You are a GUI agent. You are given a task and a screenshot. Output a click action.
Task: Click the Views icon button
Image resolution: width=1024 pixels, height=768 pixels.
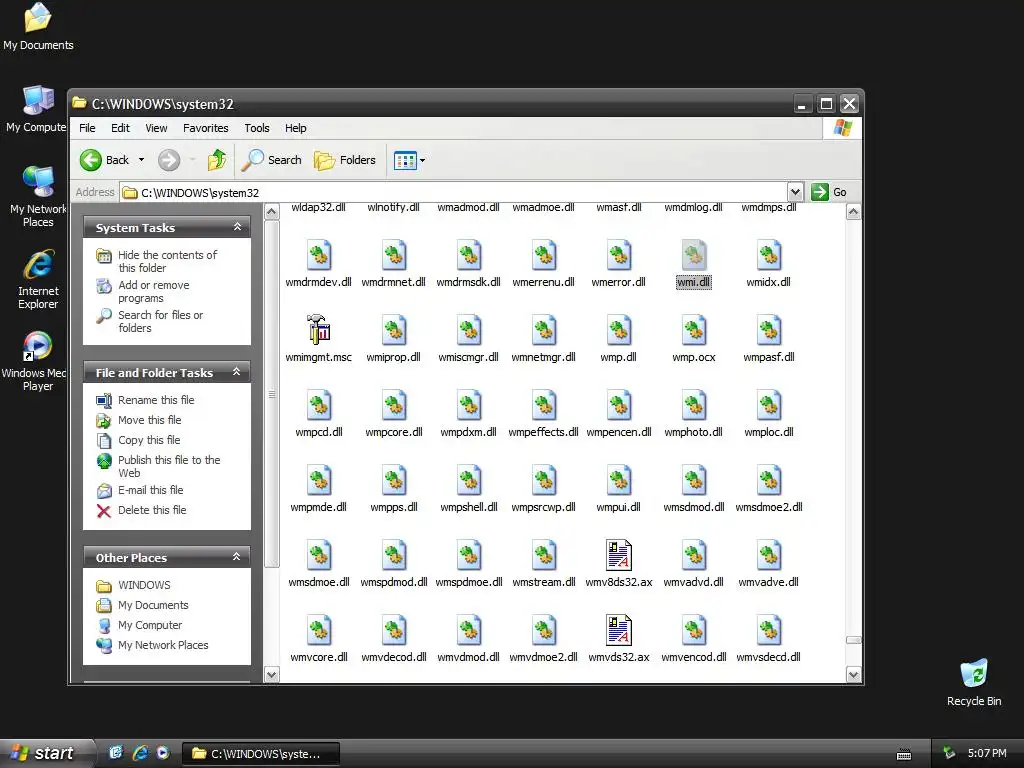(x=405, y=160)
